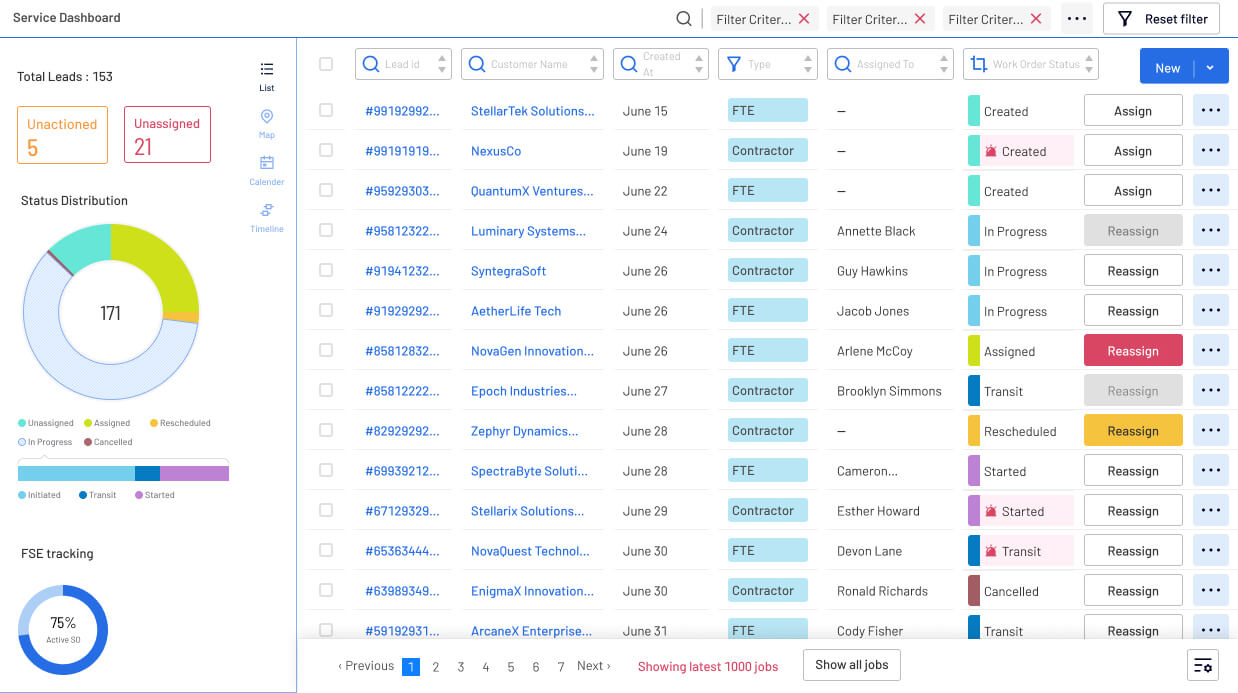This screenshot has height=693, width=1238.
Task: Click the Reset filter button
Action: tap(1162, 18)
